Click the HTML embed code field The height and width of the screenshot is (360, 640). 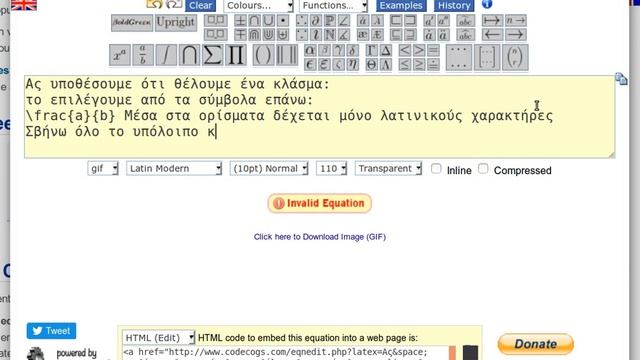(286, 353)
